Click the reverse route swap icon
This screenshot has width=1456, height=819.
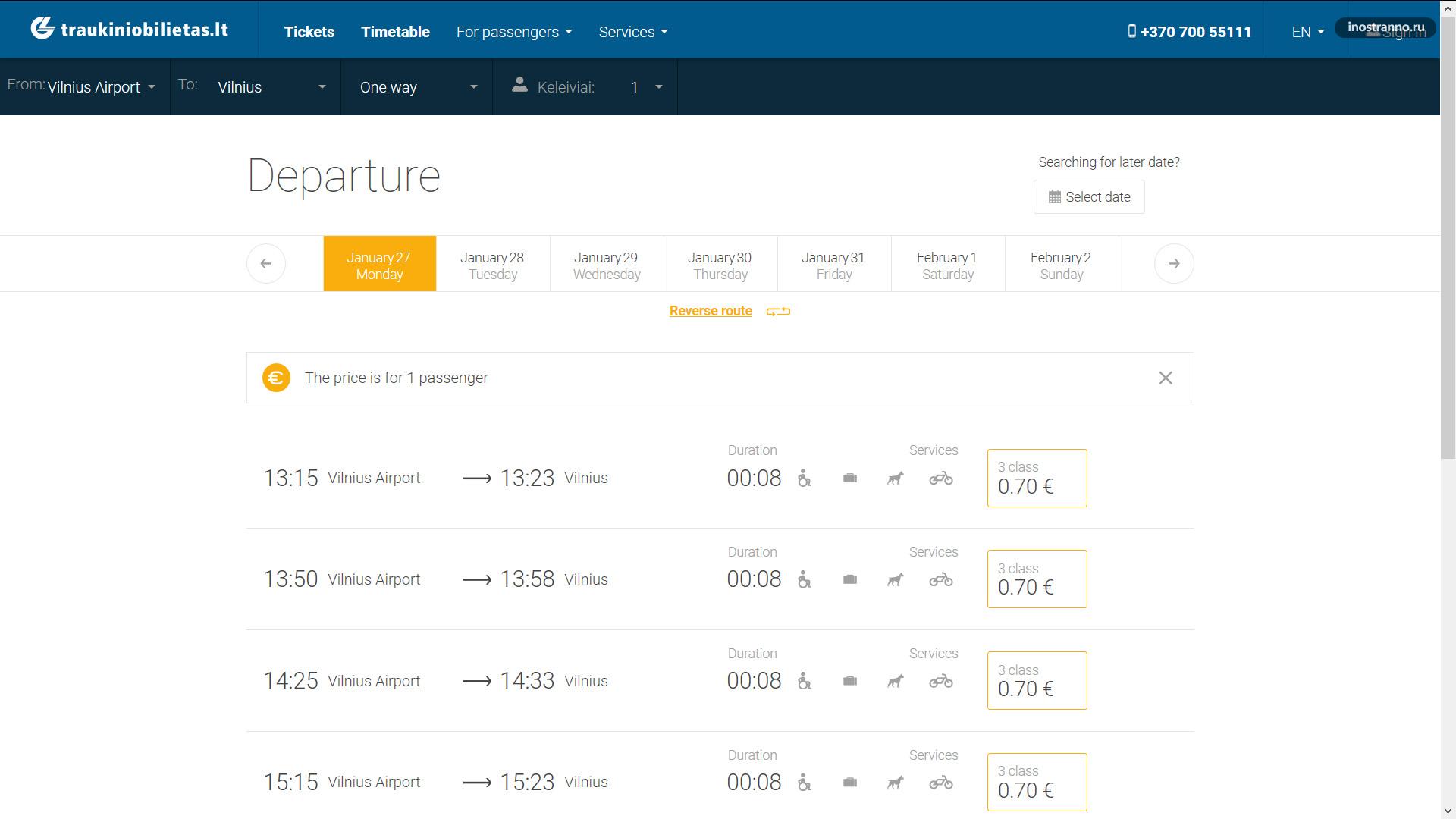(x=778, y=312)
